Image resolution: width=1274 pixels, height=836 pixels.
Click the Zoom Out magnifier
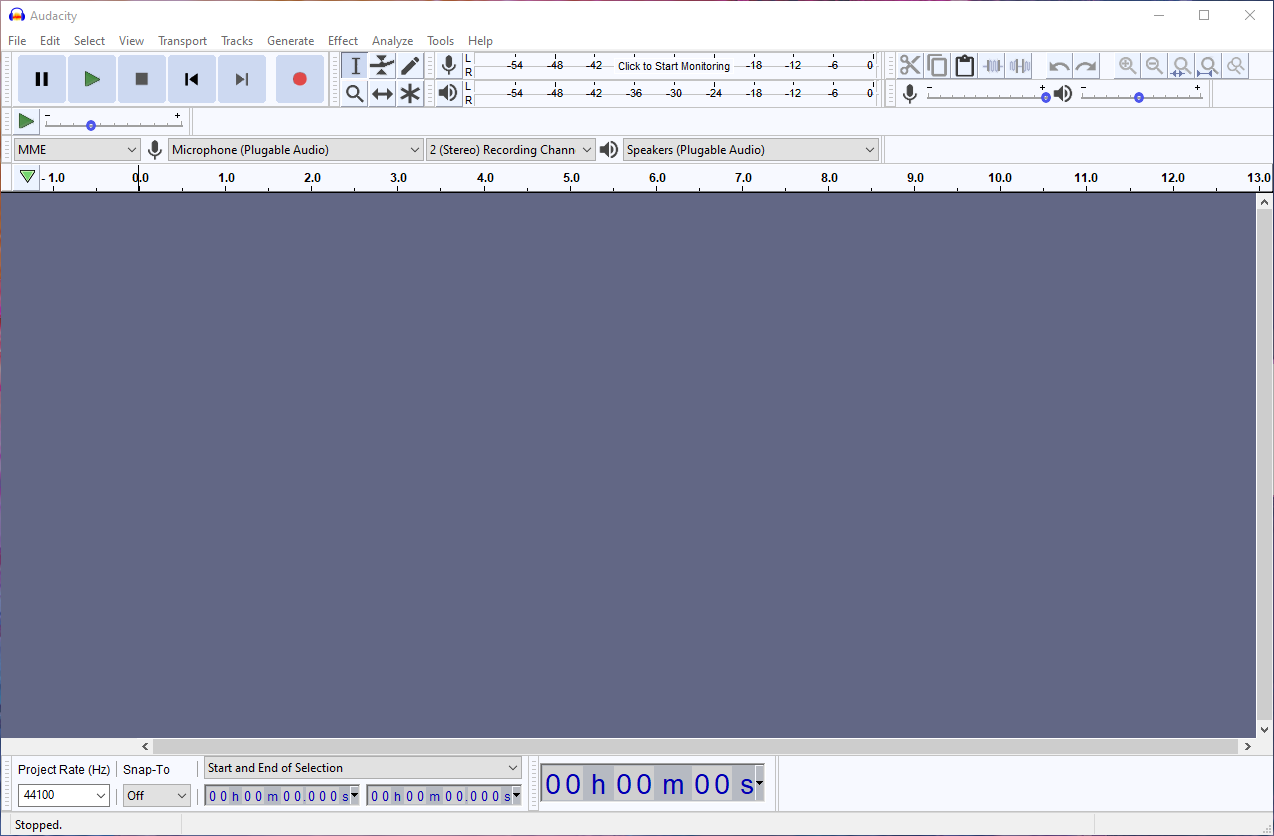click(x=1154, y=66)
